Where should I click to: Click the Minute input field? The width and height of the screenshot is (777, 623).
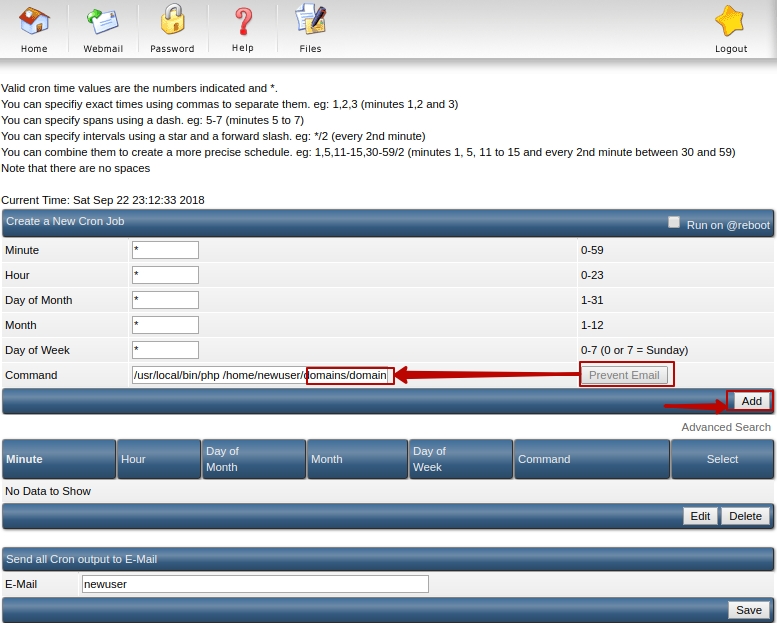click(x=165, y=250)
